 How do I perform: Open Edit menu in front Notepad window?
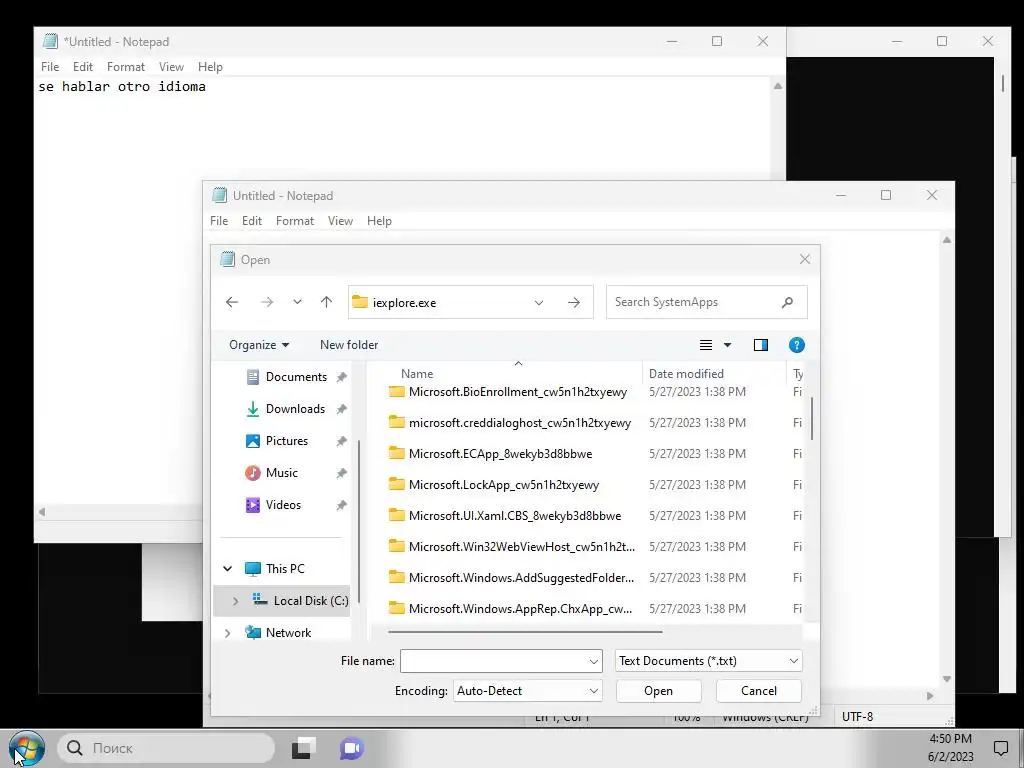point(251,221)
